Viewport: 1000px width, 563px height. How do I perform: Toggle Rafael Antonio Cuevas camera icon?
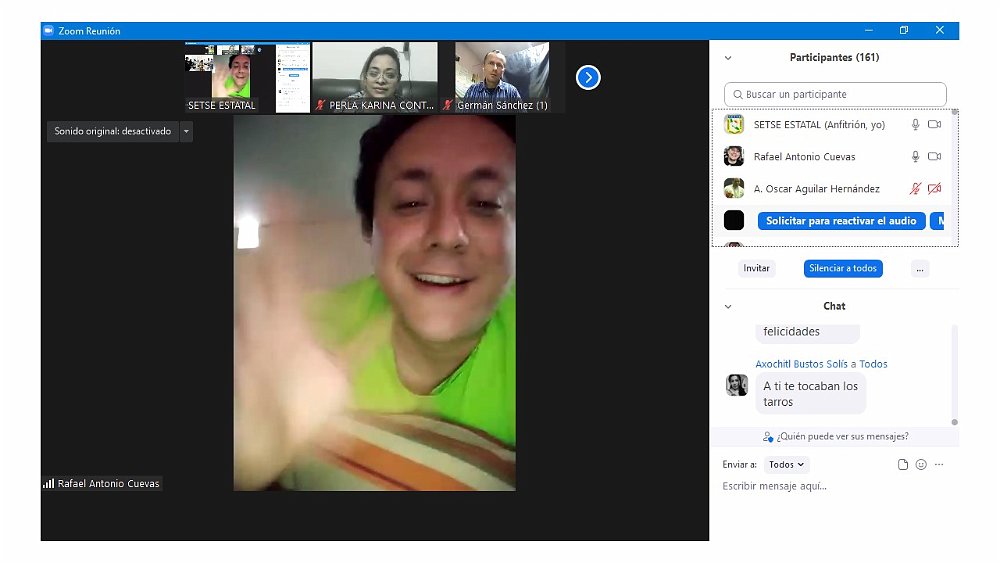click(934, 157)
